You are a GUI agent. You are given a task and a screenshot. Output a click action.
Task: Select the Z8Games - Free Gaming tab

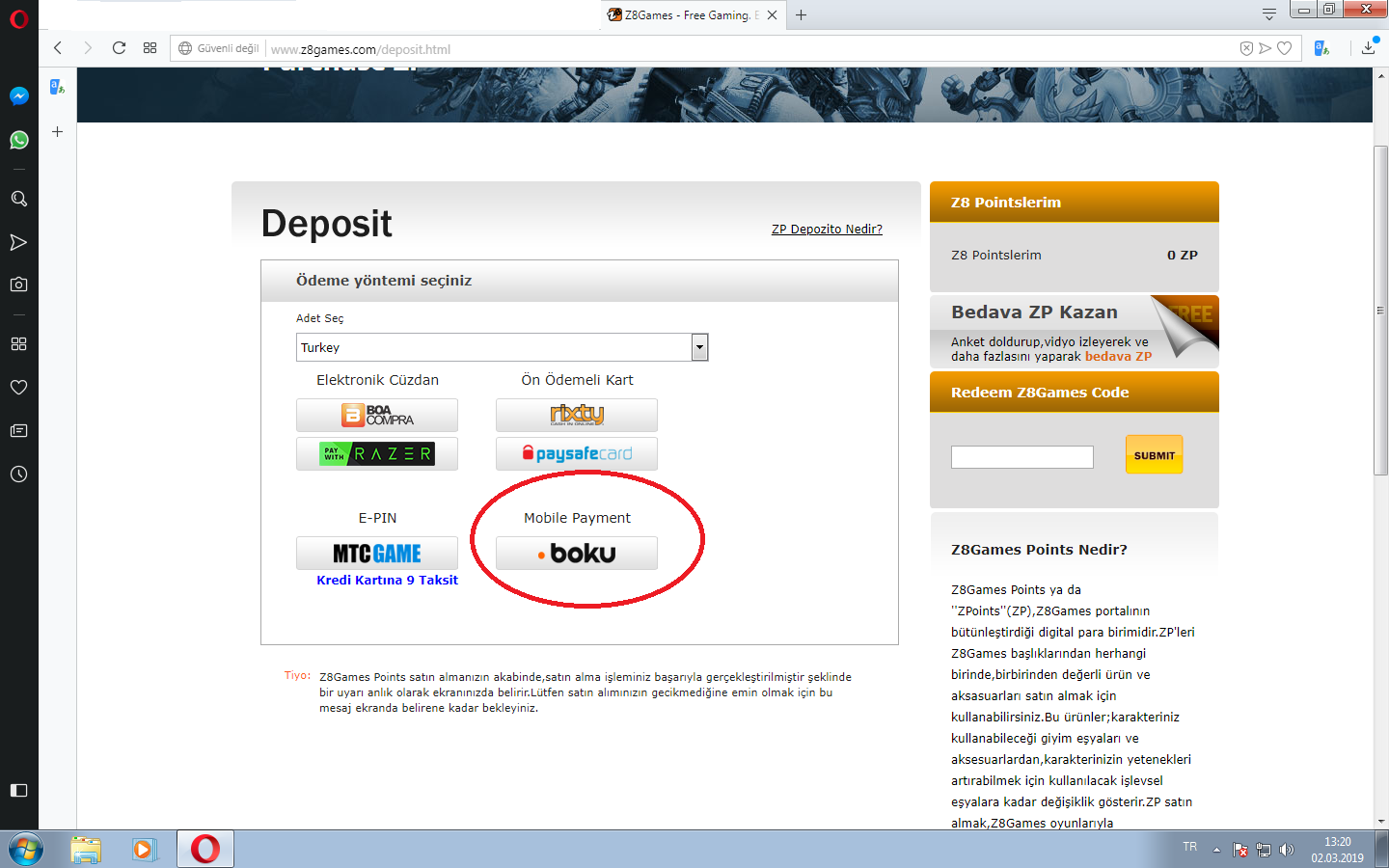pos(694,14)
